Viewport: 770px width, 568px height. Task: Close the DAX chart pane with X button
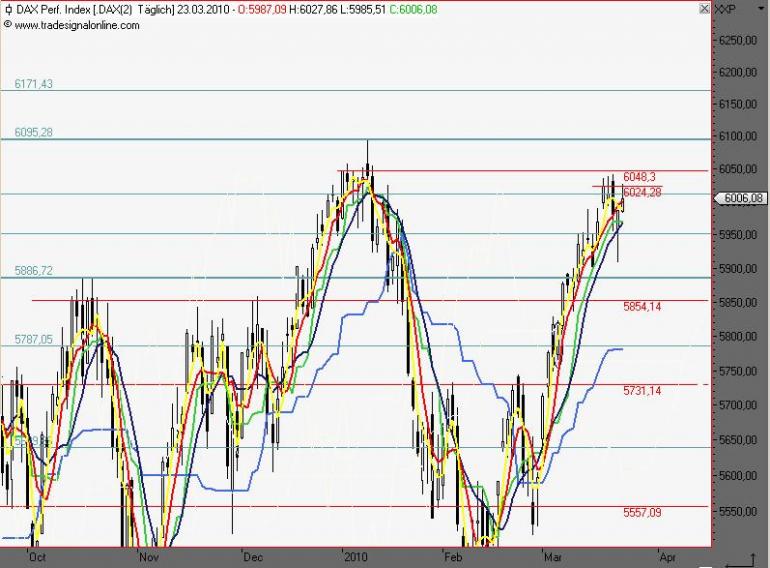point(704,8)
